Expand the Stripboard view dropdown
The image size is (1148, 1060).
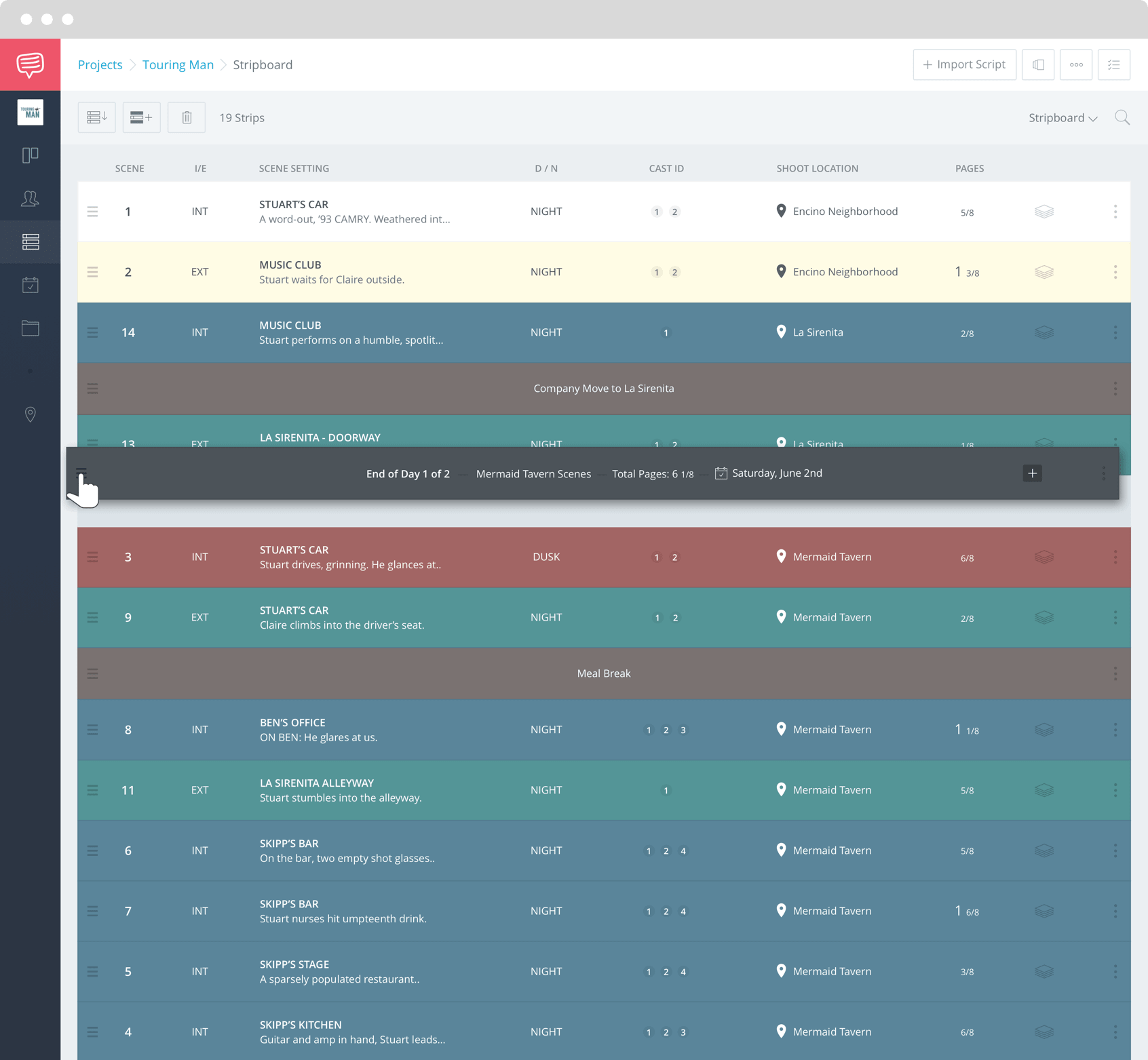(1063, 117)
